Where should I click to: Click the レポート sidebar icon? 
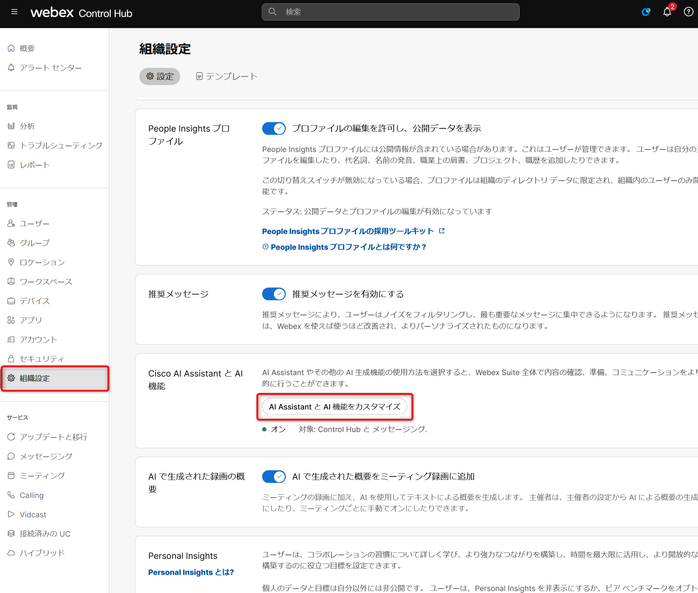point(11,165)
